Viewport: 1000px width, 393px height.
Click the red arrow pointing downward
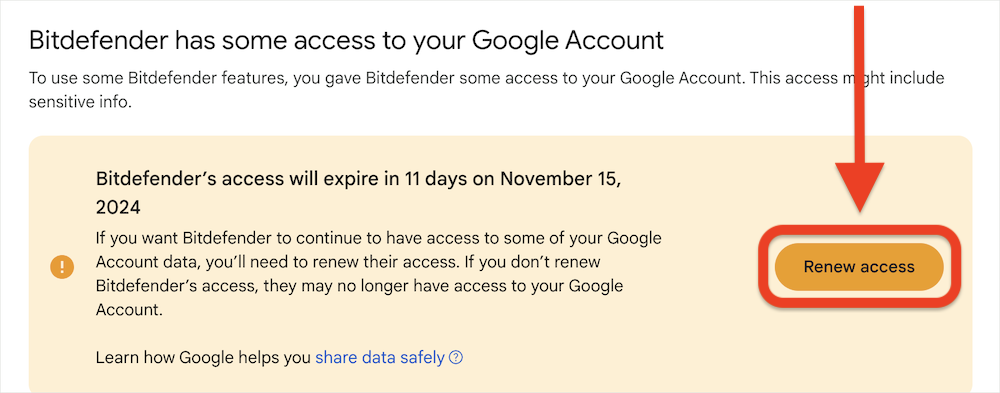click(859, 107)
